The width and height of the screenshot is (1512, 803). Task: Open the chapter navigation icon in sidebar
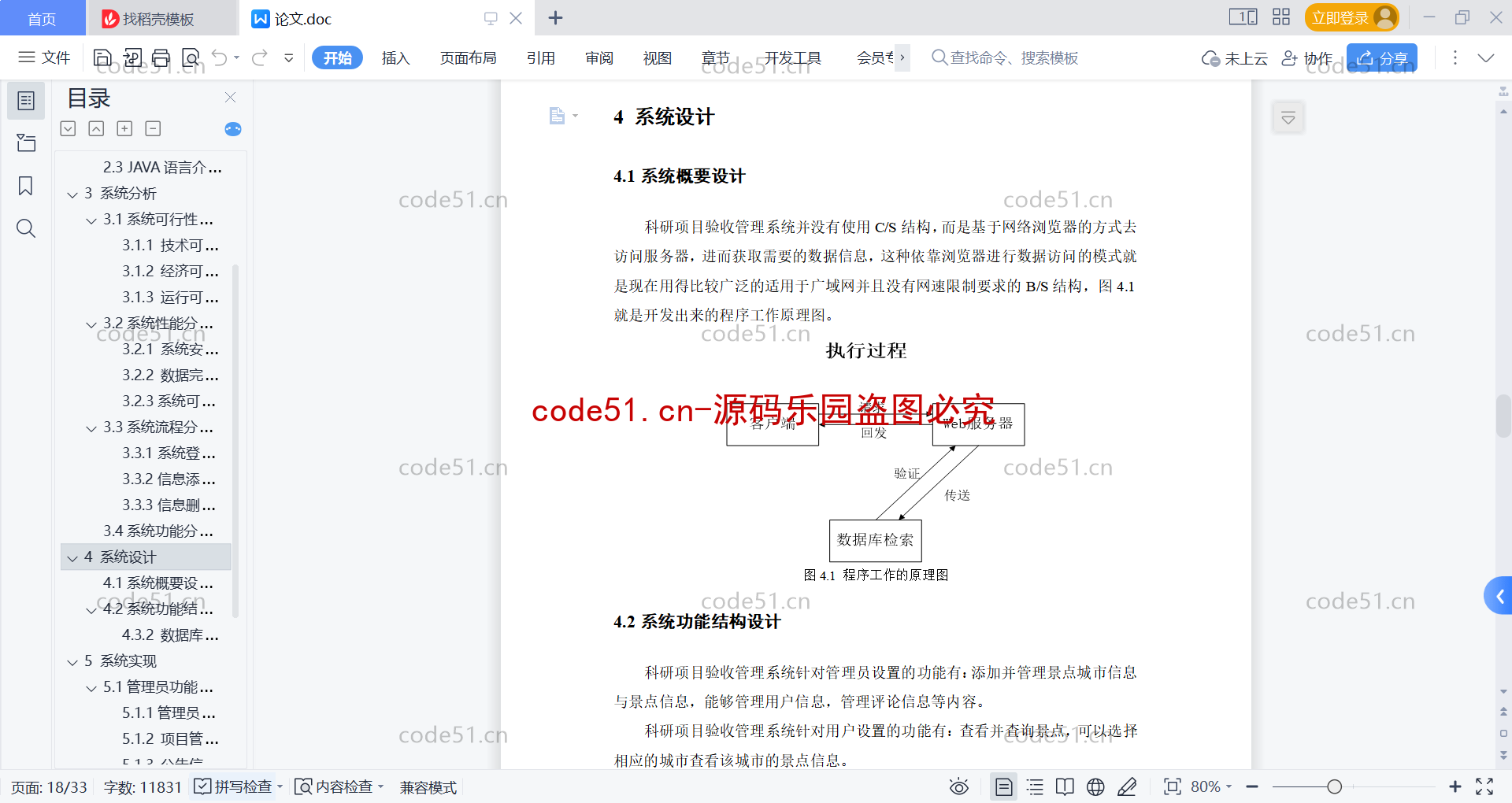coord(26,142)
